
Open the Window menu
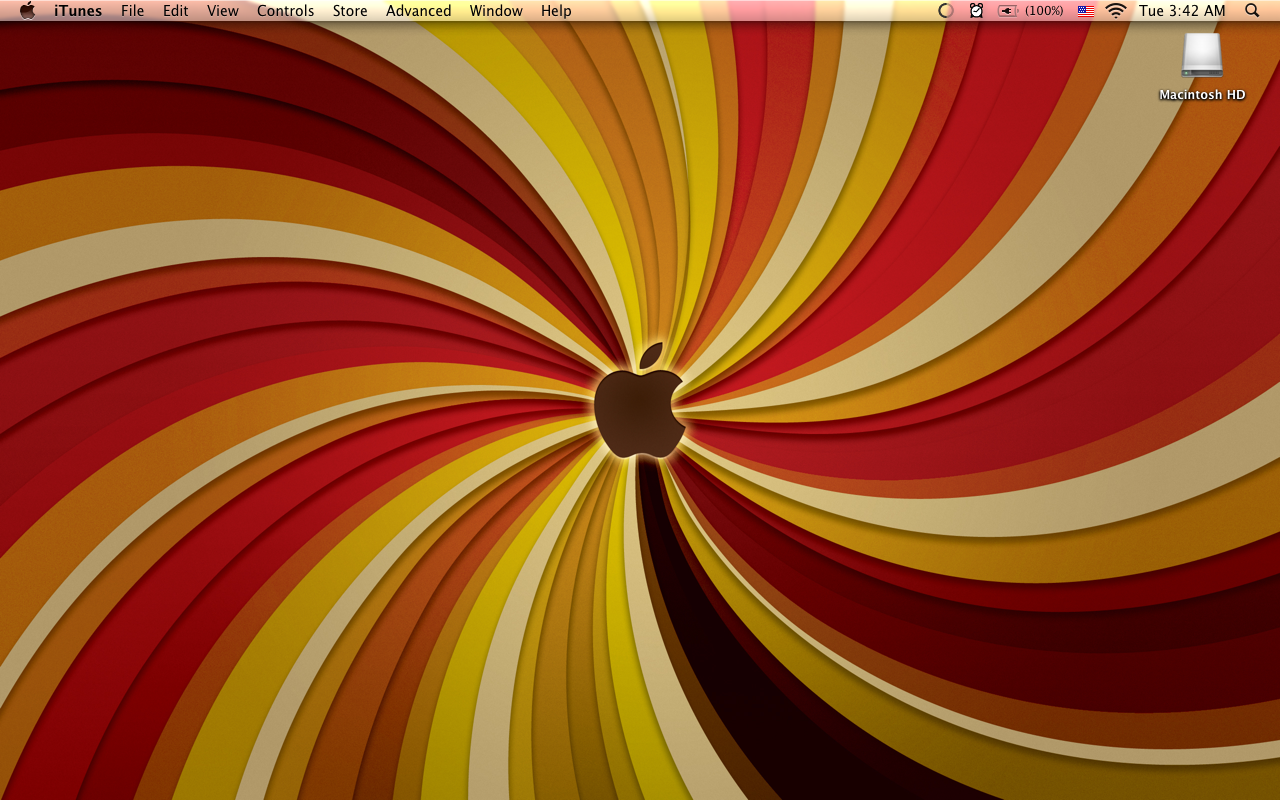[x=496, y=11]
